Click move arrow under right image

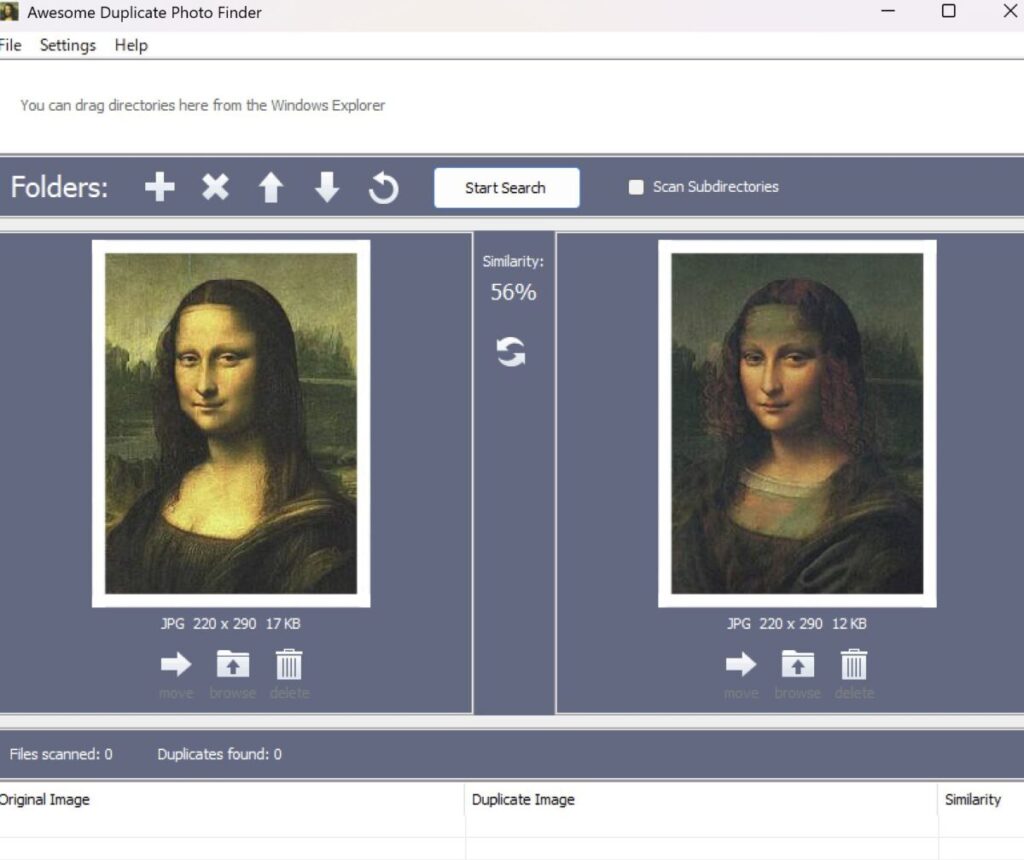pos(741,665)
